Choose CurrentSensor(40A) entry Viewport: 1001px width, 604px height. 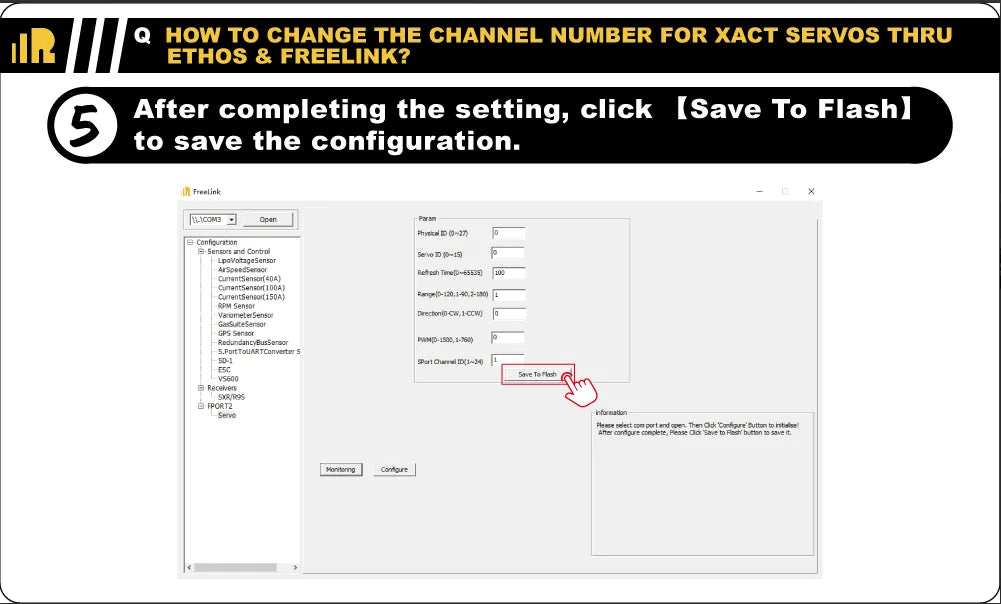pos(250,279)
